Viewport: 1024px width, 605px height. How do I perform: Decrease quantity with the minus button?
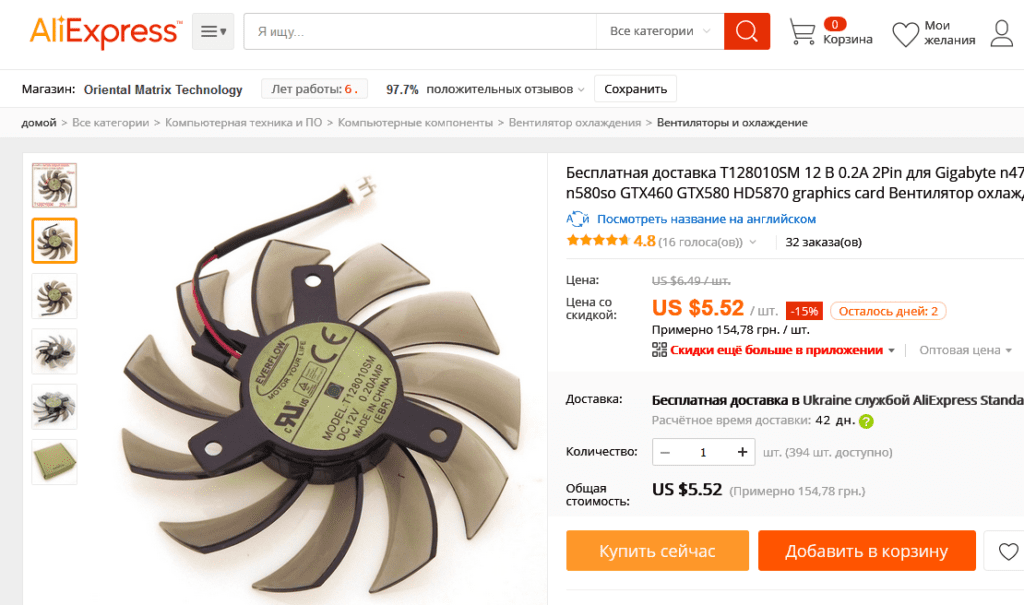tap(665, 452)
